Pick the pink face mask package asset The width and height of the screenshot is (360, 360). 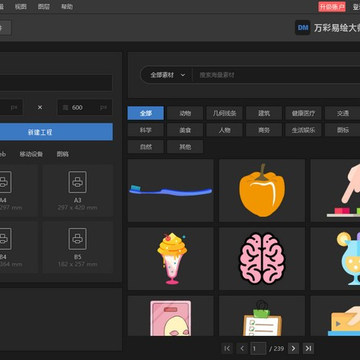(171, 316)
